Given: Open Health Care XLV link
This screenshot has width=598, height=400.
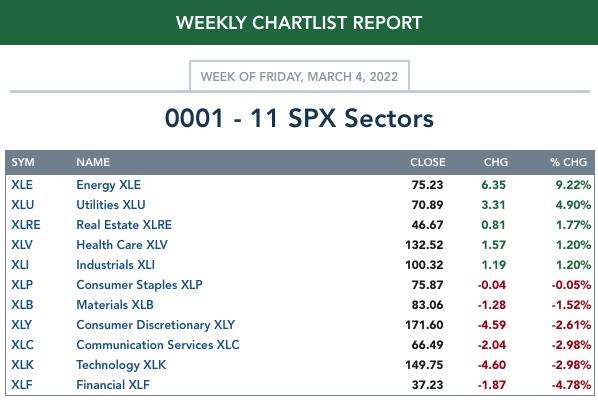Looking at the screenshot, I should pos(122,245).
